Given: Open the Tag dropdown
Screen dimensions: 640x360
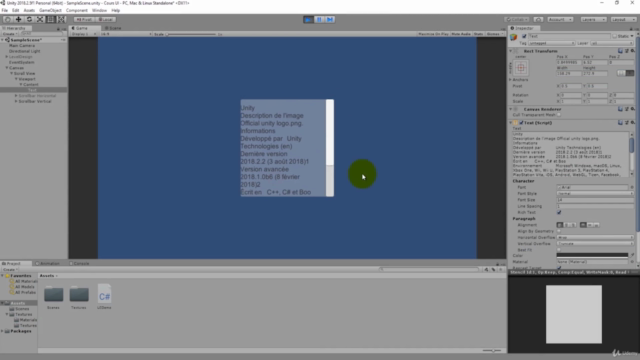Looking at the screenshot, I should click(551, 43).
